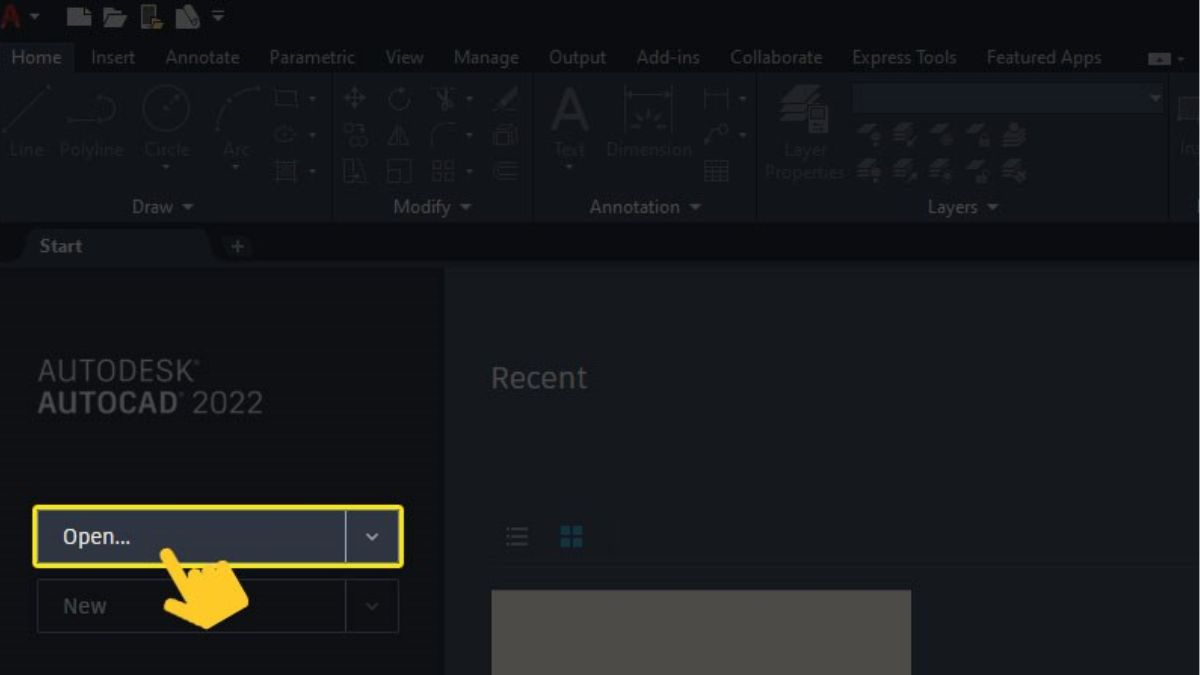Select the Move tool
Image resolution: width=1200 pixels, height=675 pixels.
(x=355, y=98)
